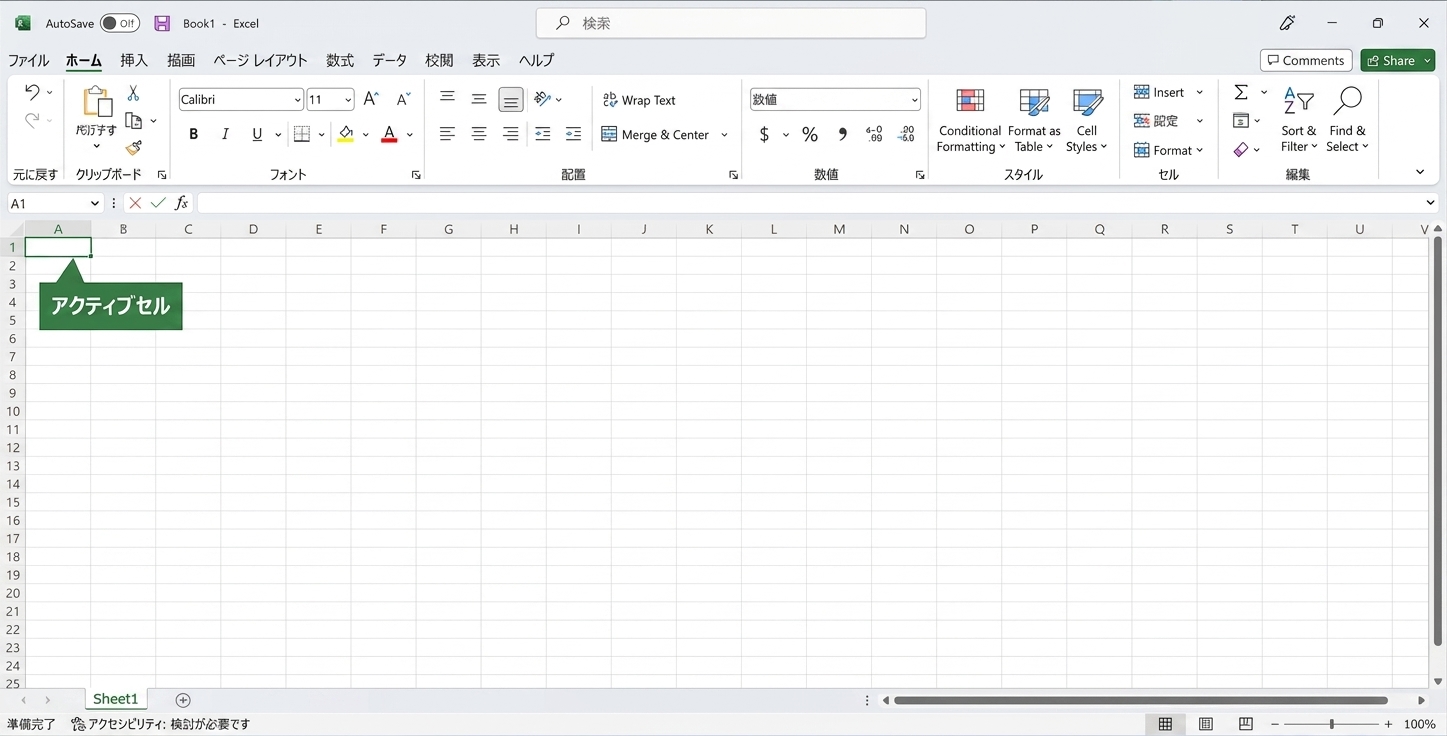
Task: Open Conditional Formatting menu
Action: [x=970, y=121]
